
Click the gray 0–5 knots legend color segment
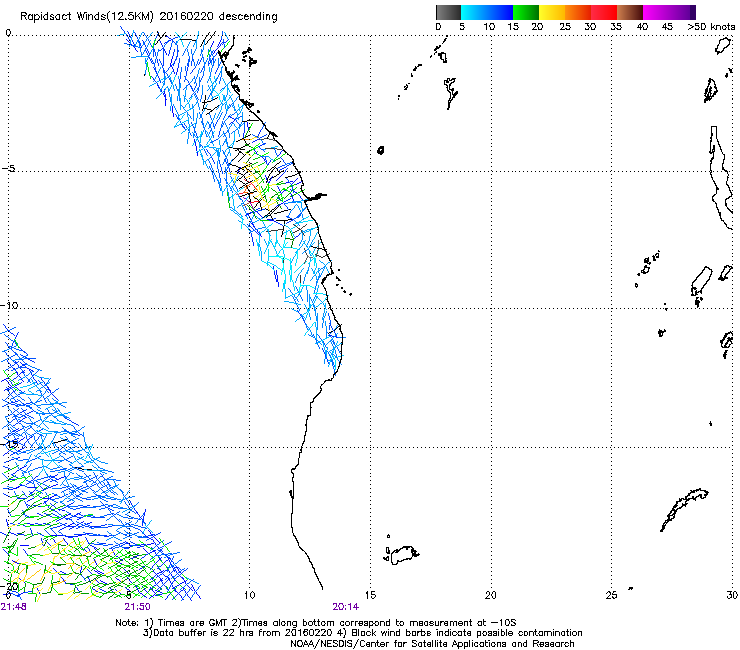click(x=448, y=12)
